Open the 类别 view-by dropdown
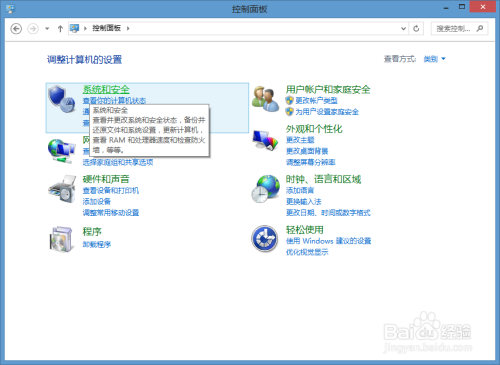500x365 pixels. [434, 59]
